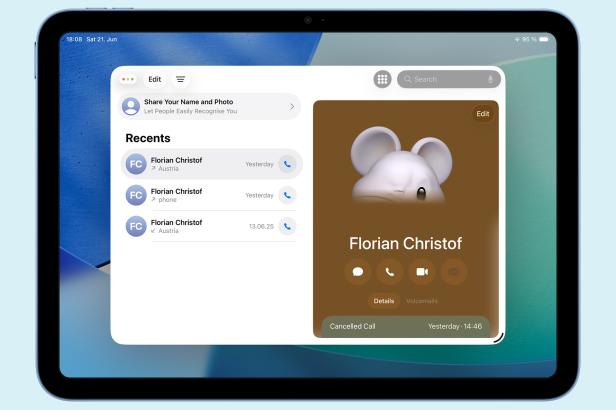The height and width of the screenshot is (410, 616).
Task: Click the Recents heading
Action: coord(148,138)
